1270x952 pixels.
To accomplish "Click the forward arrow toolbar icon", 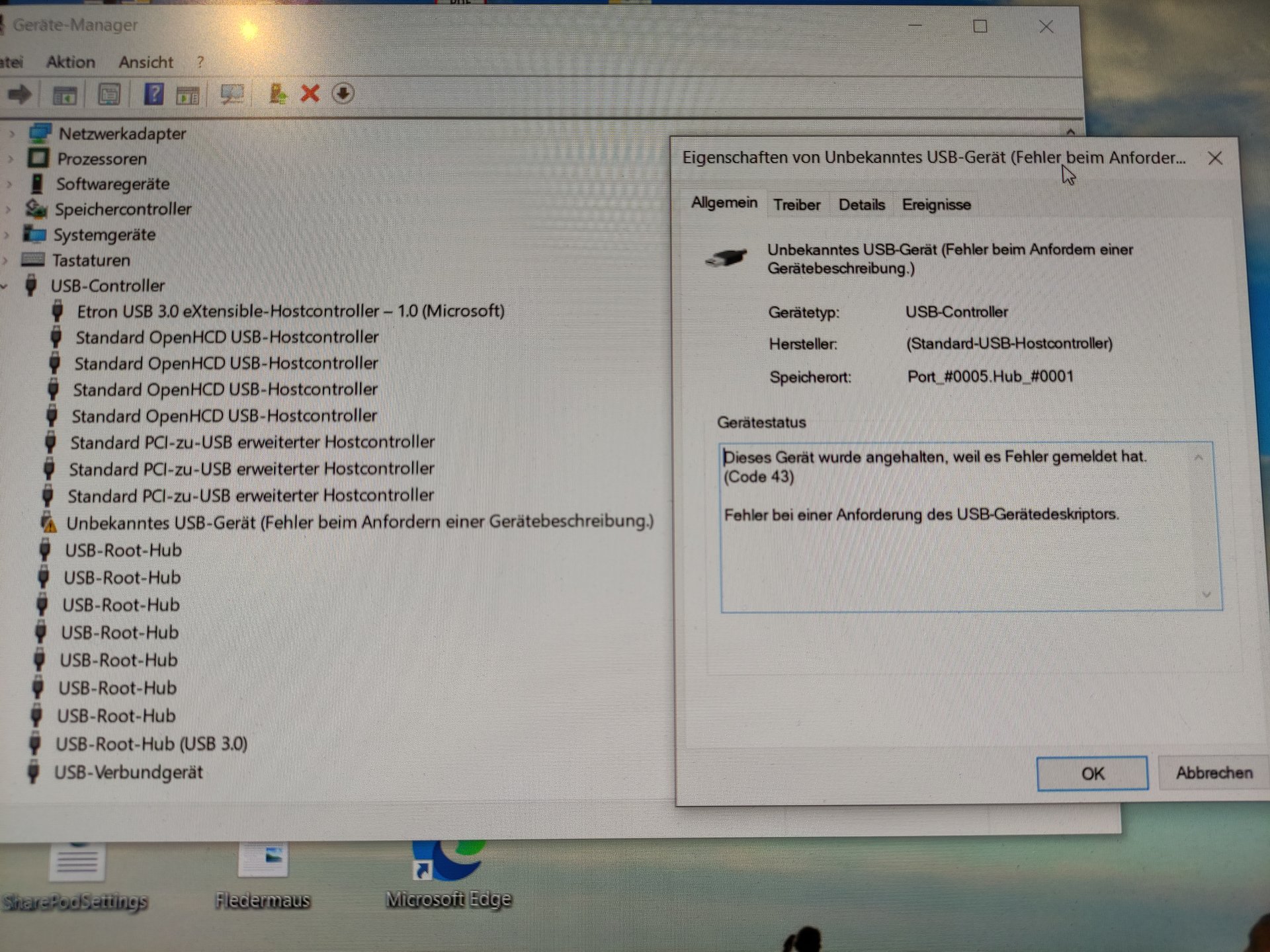I will [19, 95].
